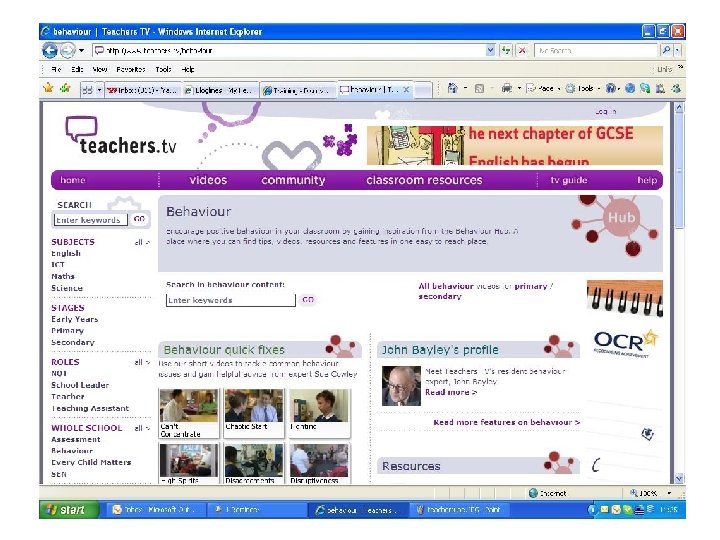720x540 pixels.
Task: Open the Page command bar dropdown
Action: pyautogui.click(x=543, y=88)
